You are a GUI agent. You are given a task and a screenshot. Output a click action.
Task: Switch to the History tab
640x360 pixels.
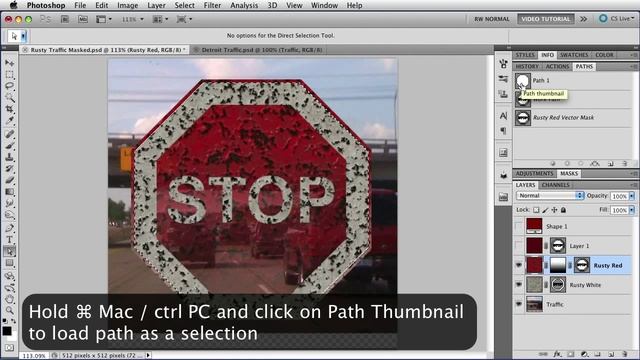click(x=527, y=67)
